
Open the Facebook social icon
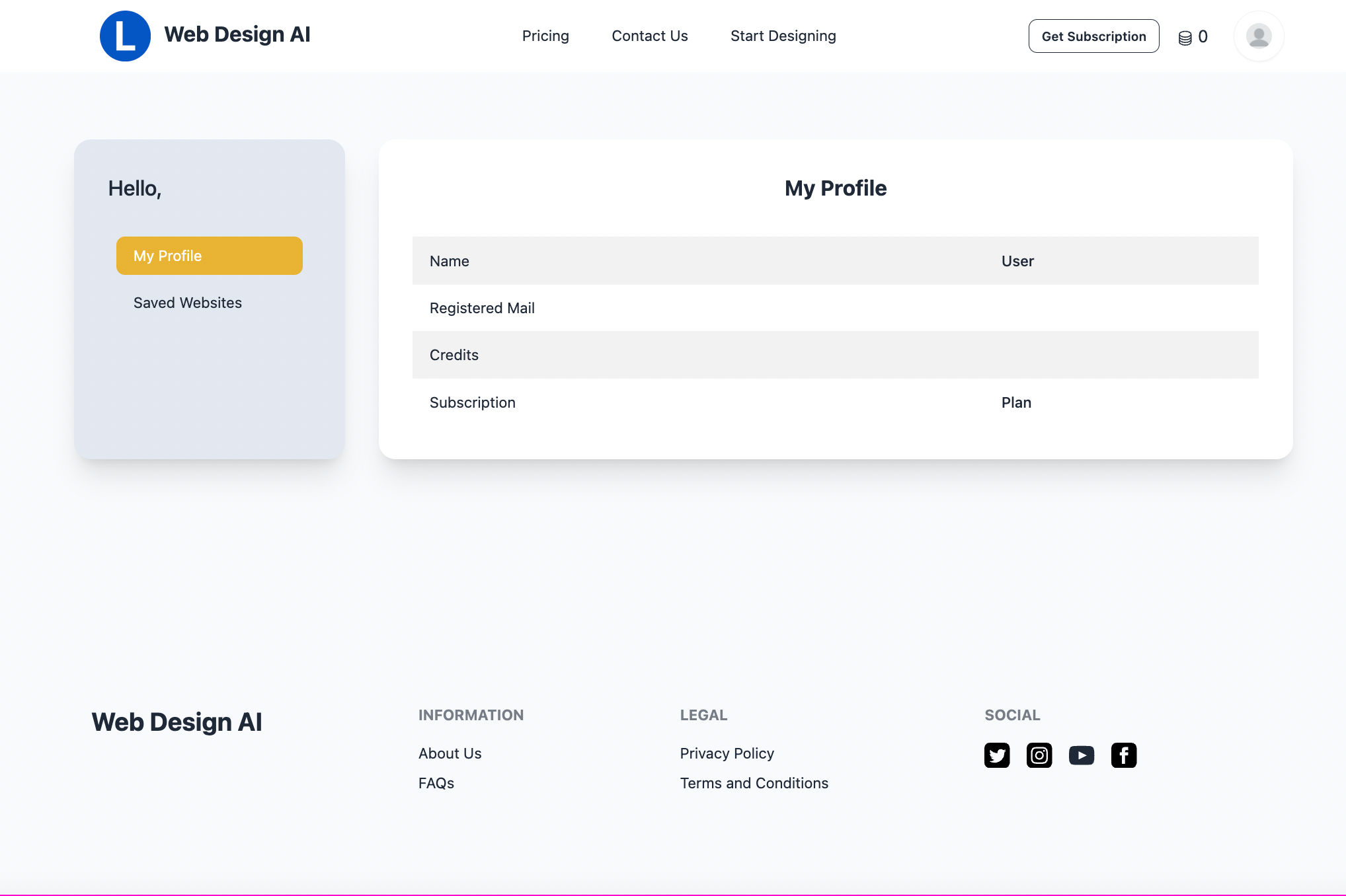coord(1124,755)
